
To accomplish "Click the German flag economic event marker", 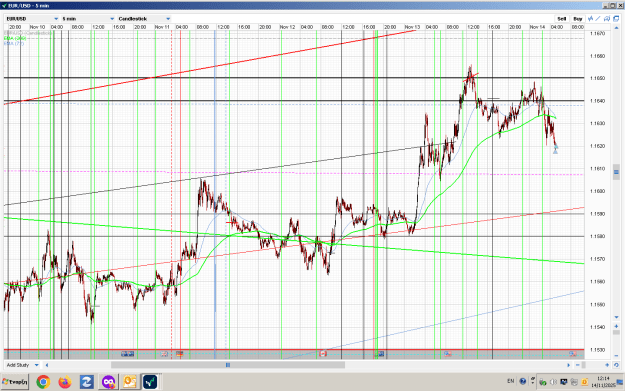I will point(179,354).
